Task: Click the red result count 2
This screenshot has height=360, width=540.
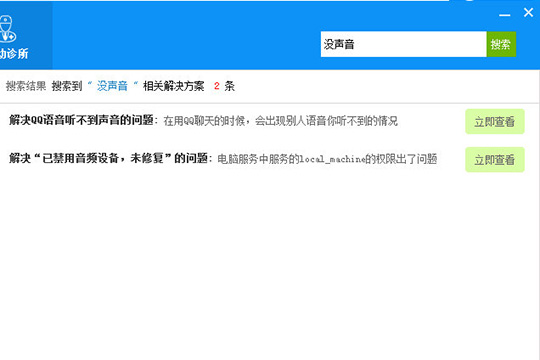Action: pos(217,86)
